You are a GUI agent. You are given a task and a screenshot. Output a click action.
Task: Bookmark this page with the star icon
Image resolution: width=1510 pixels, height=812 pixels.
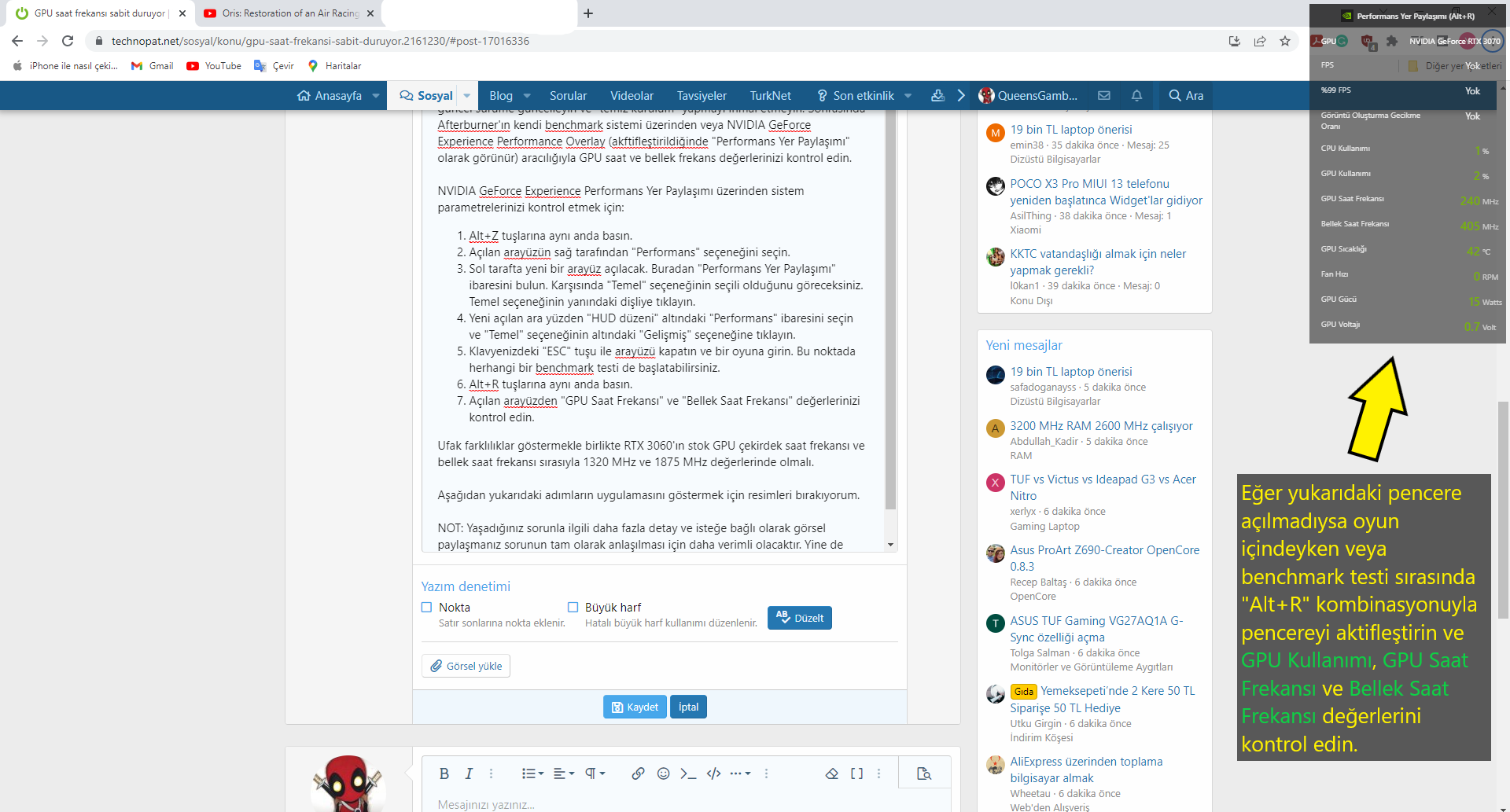coord(1285,41)
